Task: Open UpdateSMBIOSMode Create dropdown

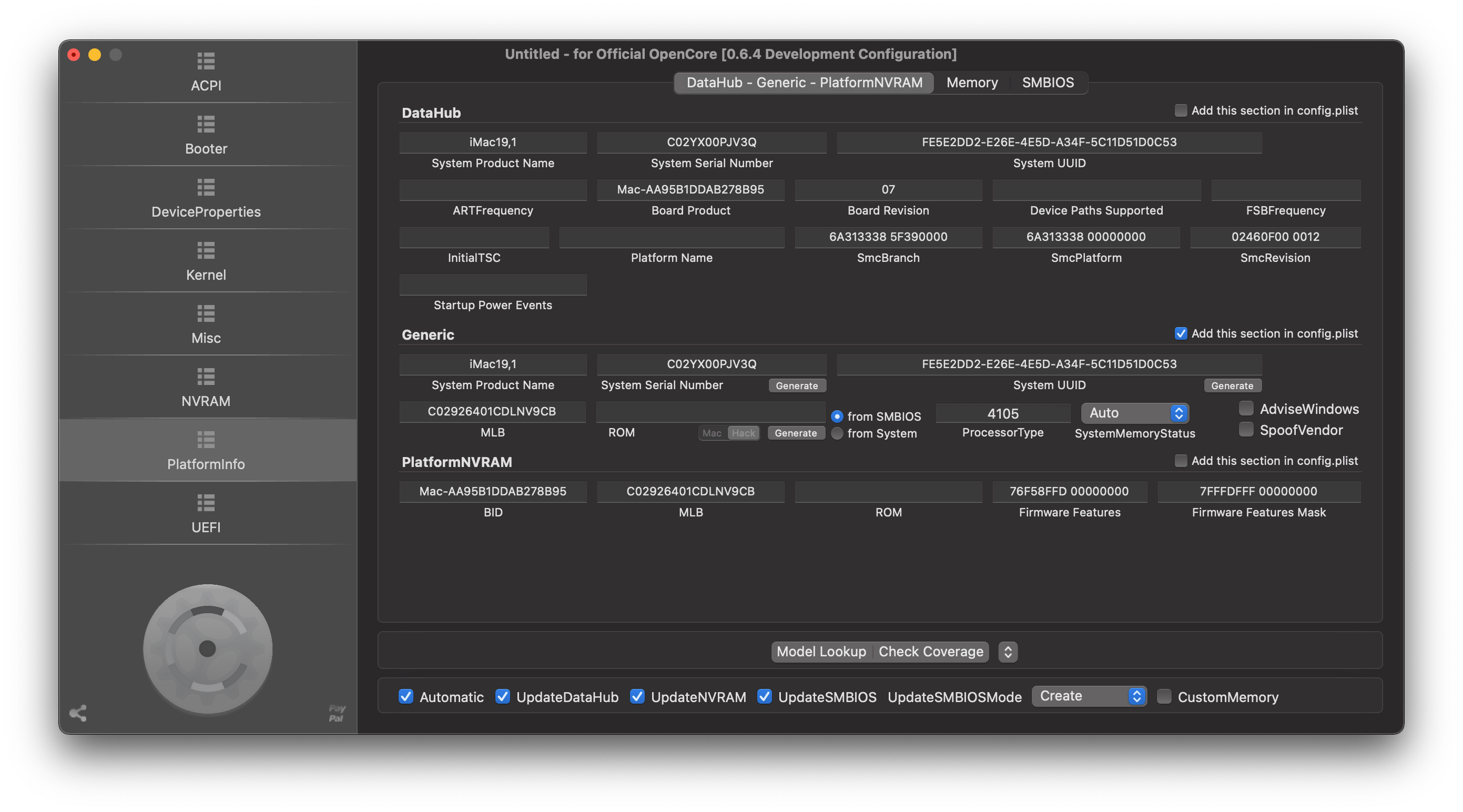Action: click(x=1089, y=696)
